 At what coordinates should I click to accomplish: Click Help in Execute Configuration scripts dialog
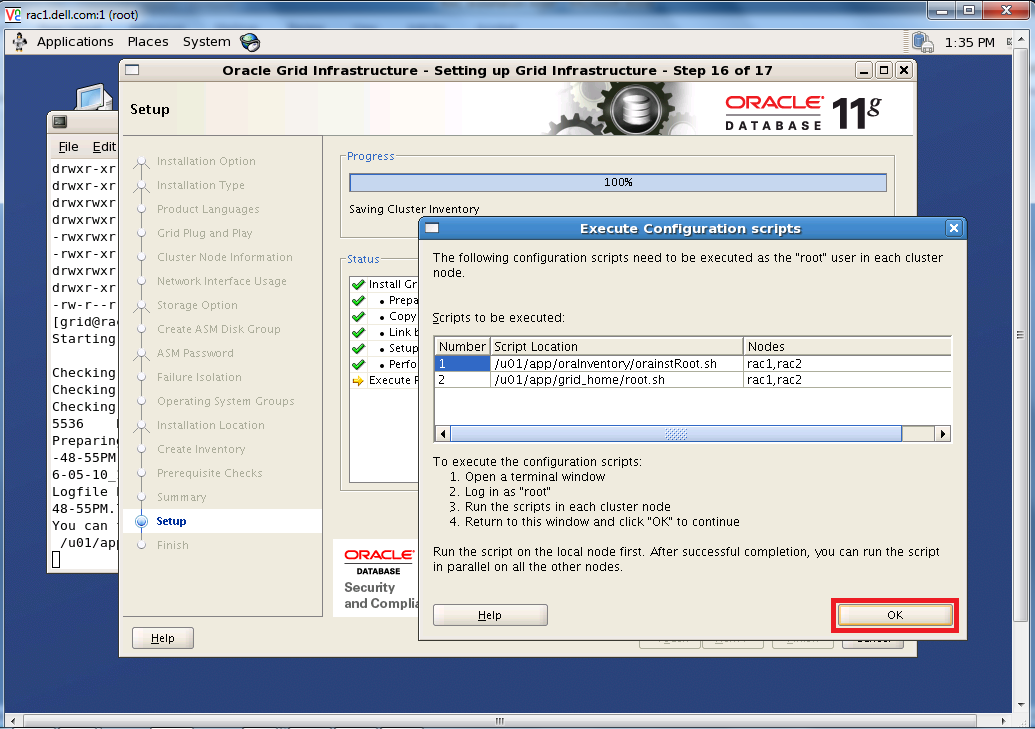pos(490,615)
